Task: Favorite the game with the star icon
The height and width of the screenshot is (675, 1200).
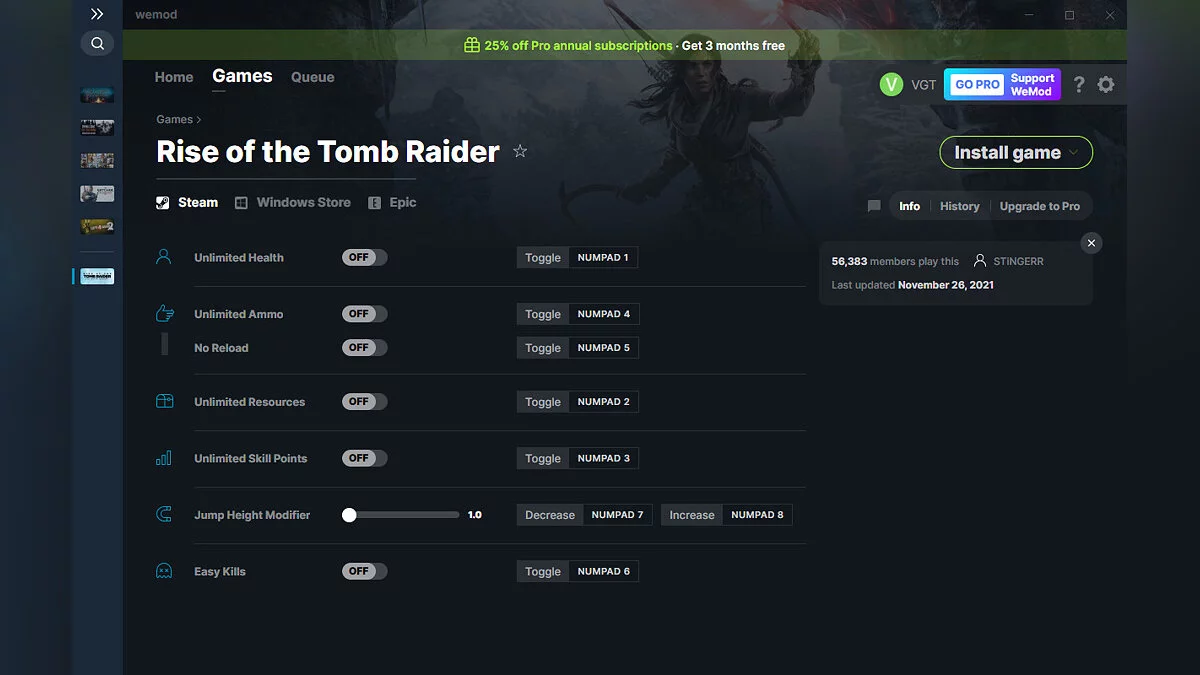Action: (520, 151)
